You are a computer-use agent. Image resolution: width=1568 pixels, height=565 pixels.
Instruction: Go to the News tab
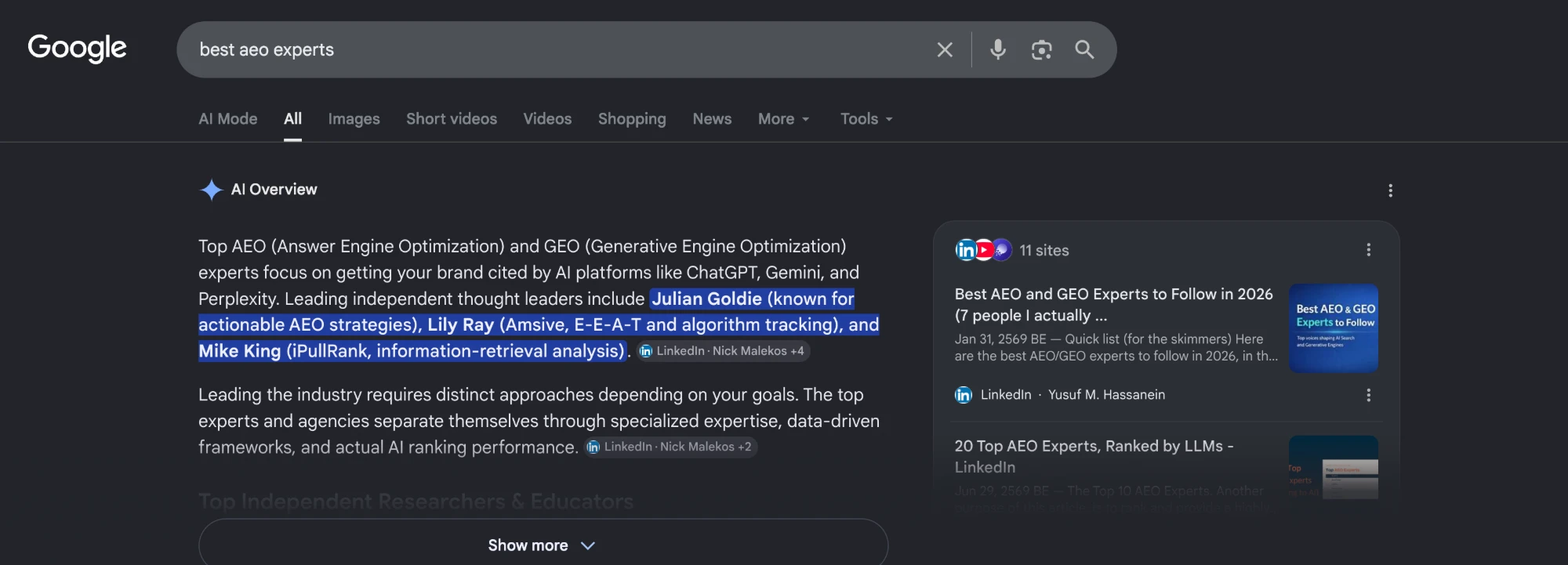(x=712, y=118)
